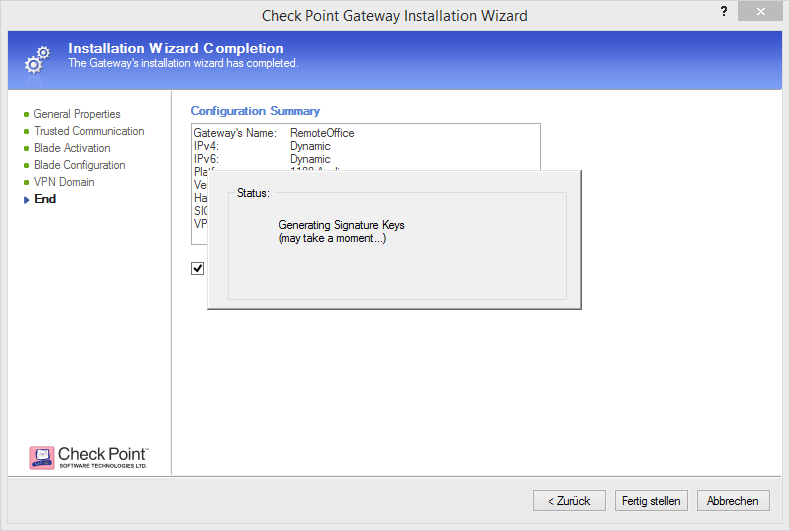Click the arrow marker beside the End step
Viewport: 790px width, 531px height.
(x=27, y=199)
